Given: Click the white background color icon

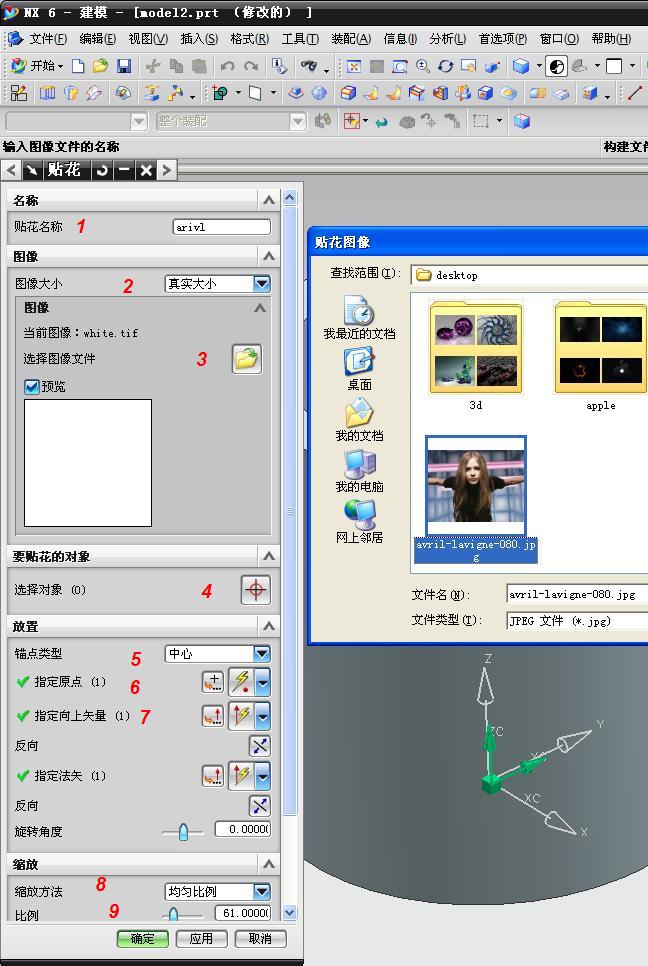Looking at the screenshot, I should pyautogui.click(x=614, y=66).
